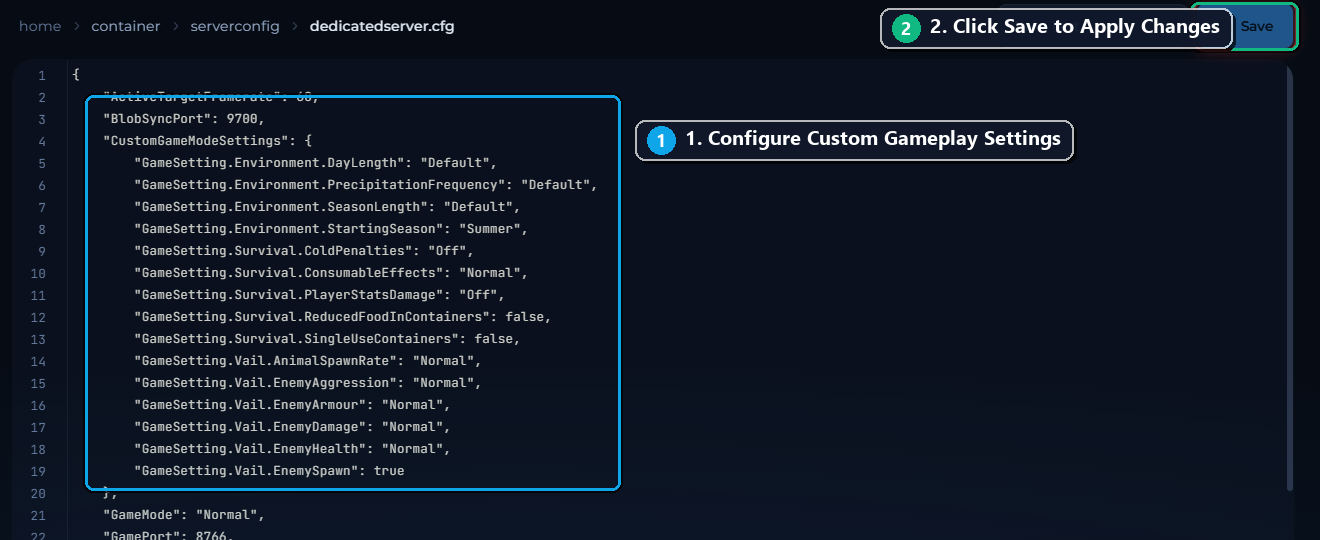
Task: Click line number 21 in gutter
Action: pyautogui.click(x=38, y=515)
